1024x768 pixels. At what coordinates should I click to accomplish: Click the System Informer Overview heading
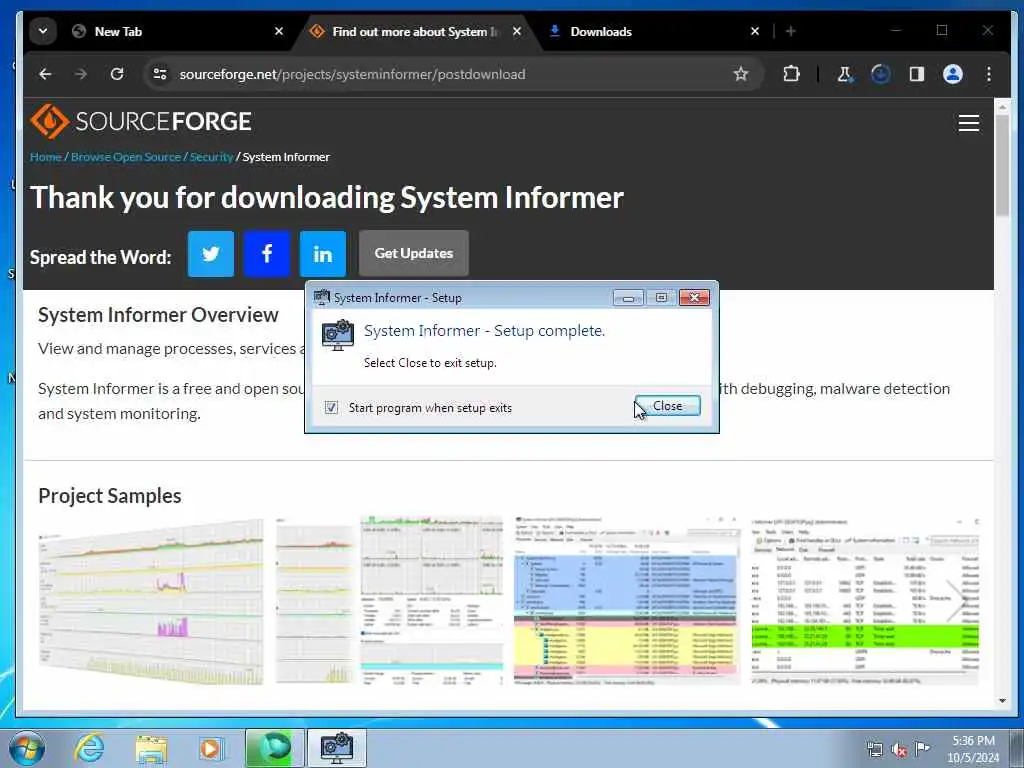point(158,315)
